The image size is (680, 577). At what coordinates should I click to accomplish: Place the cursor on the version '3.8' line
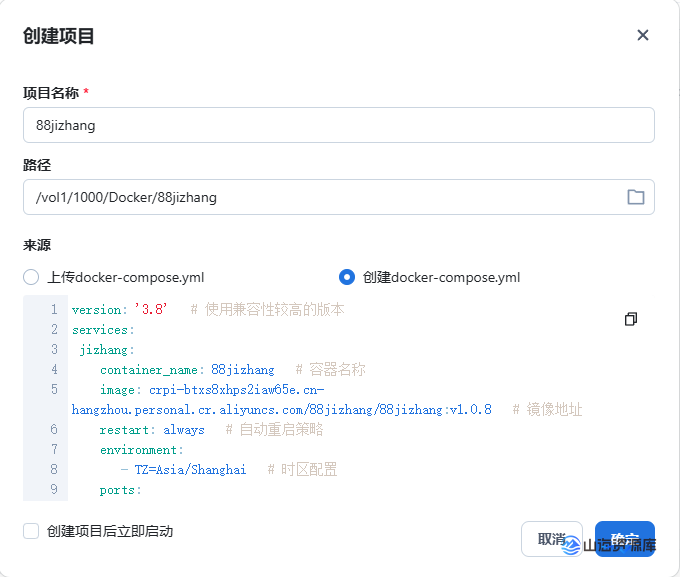(x=120, y=310)
